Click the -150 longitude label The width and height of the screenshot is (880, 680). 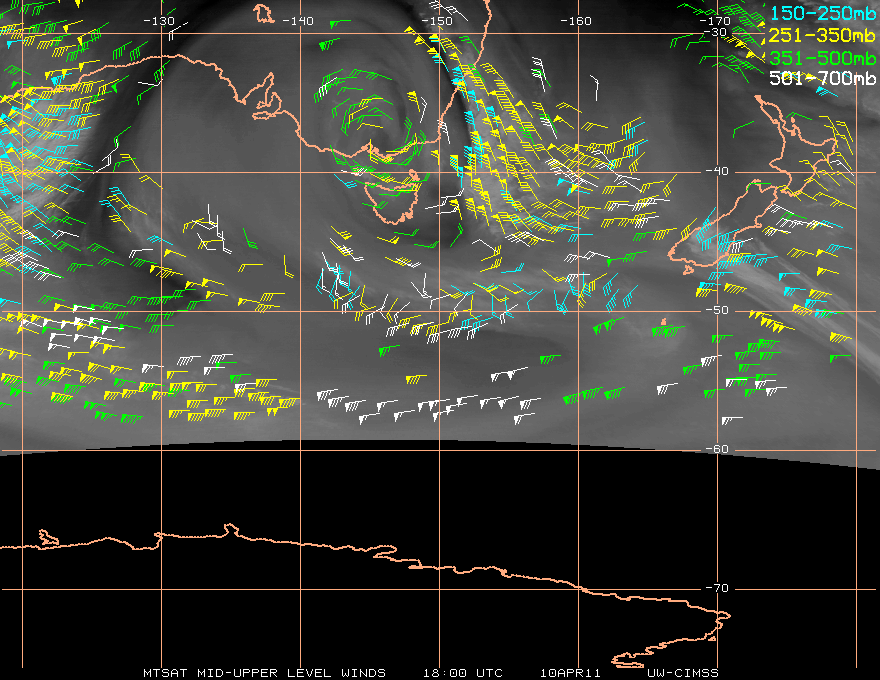click(x=437, y=21)
